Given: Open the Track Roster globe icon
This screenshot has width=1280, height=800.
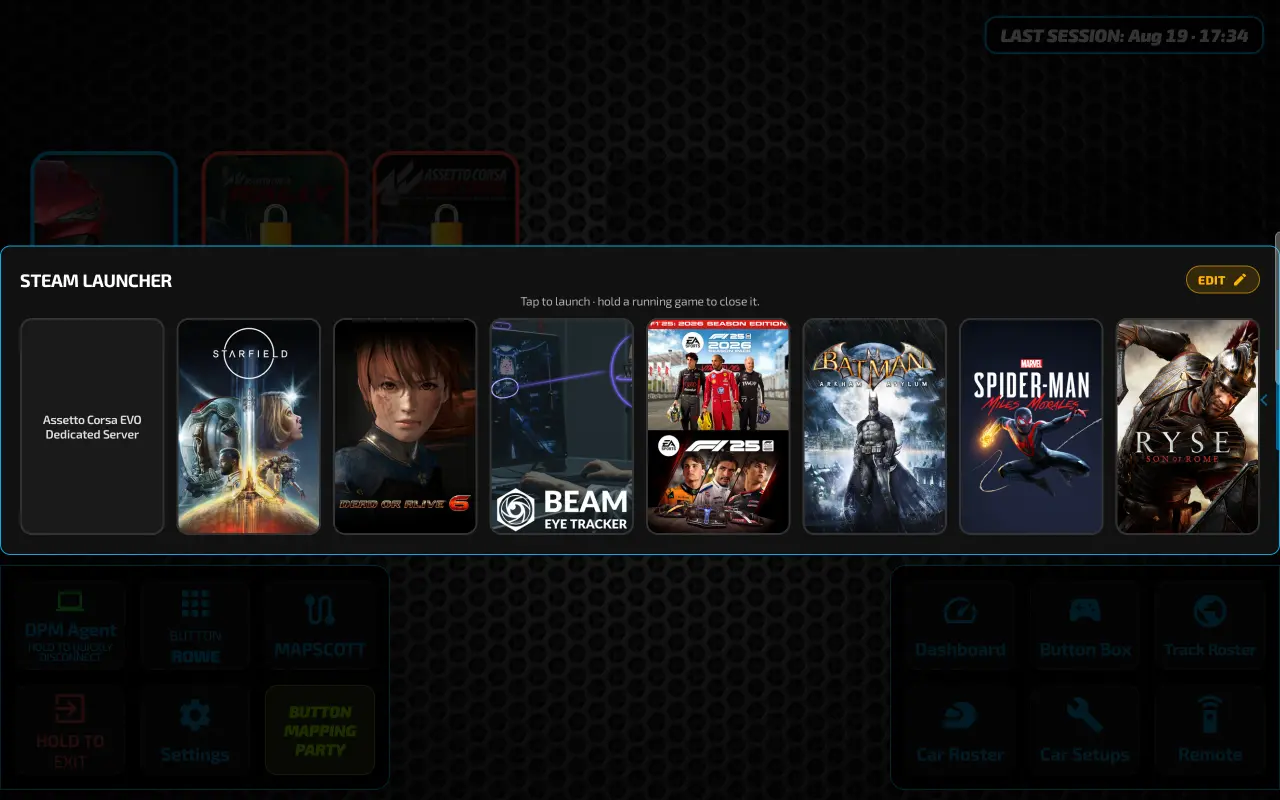Looking at the screenshot, I should tap(1210, 610).
